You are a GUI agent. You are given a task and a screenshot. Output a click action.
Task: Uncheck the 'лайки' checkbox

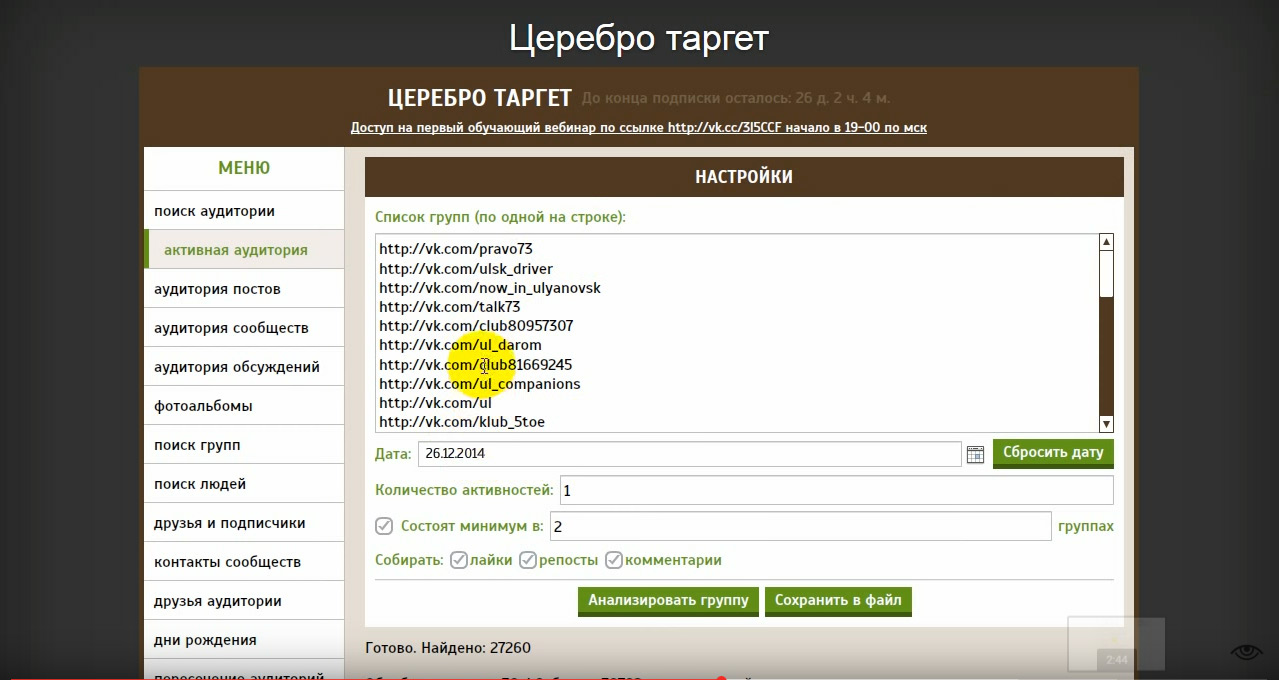pyautogui.click(x=459, y=560)
